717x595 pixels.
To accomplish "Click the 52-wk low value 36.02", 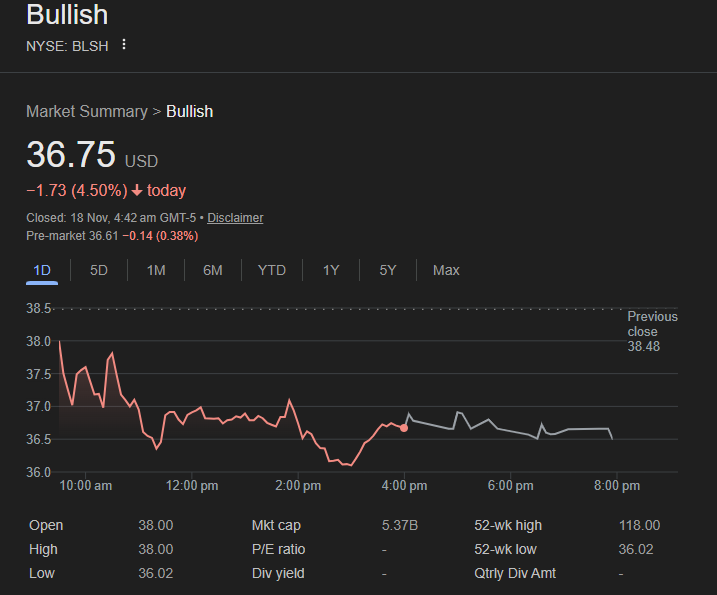I will (639, 549).
